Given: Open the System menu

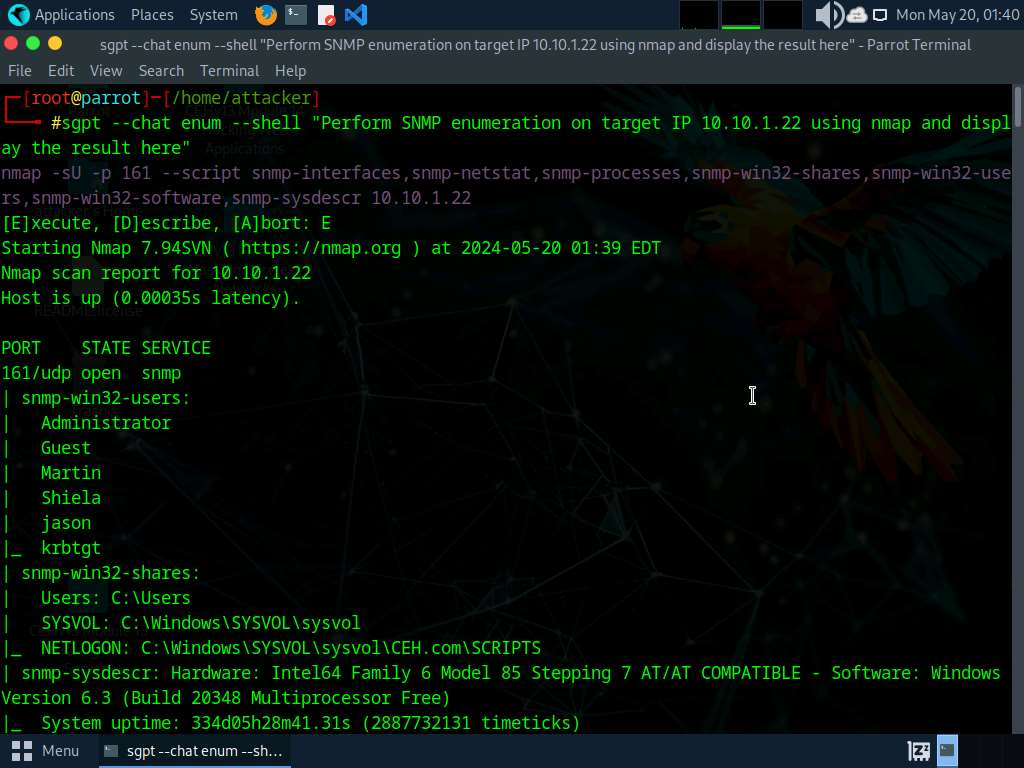Looking at the screenshot, I should (213, 15).
